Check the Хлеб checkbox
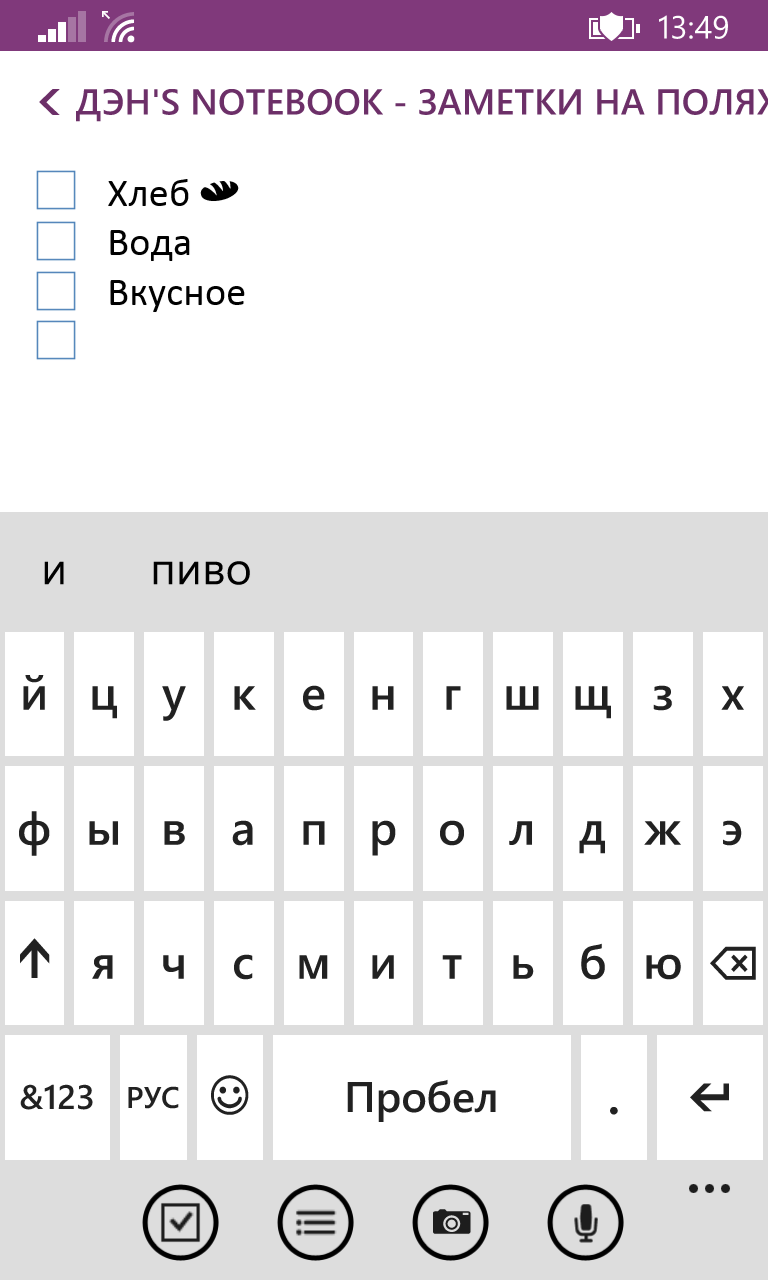The height and width of the screenshot is (1280, 768). click(56, 190)
